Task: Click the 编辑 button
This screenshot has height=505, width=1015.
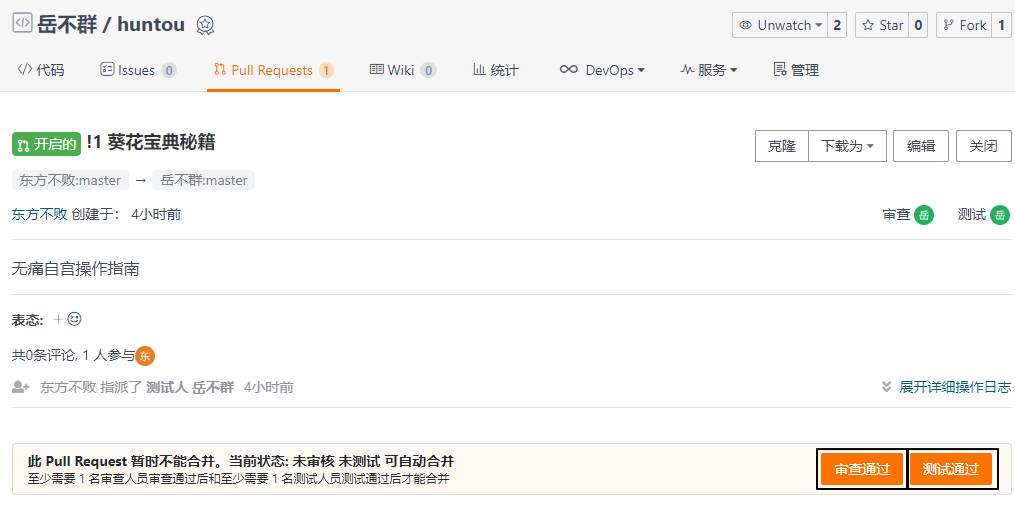Action: (920, 146)
